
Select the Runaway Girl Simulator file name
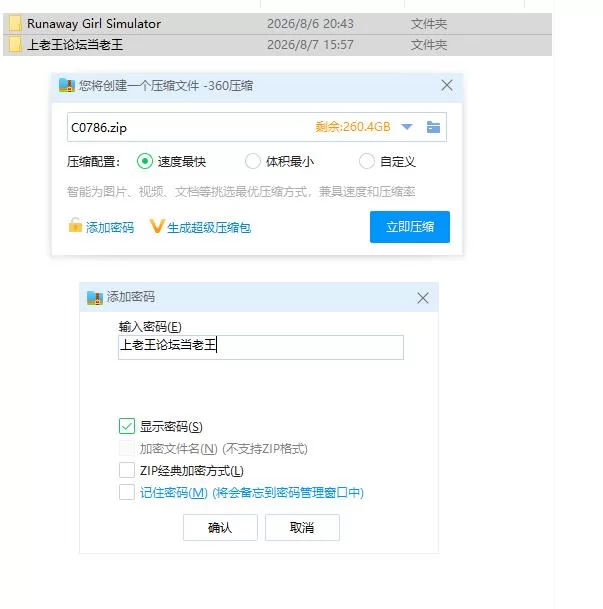pos(94,24)
